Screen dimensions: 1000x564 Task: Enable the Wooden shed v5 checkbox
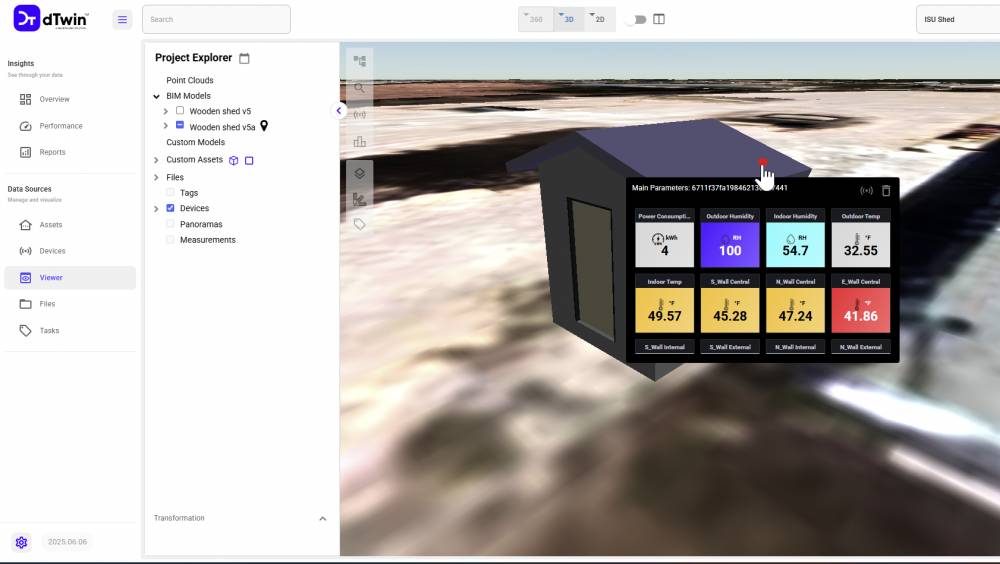tap(180, 111)
